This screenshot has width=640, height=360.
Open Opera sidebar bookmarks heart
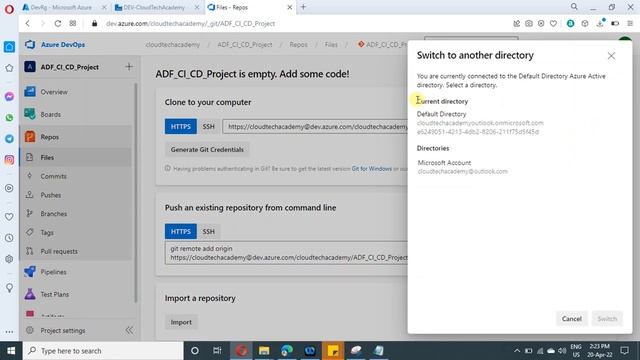point(9,217)
